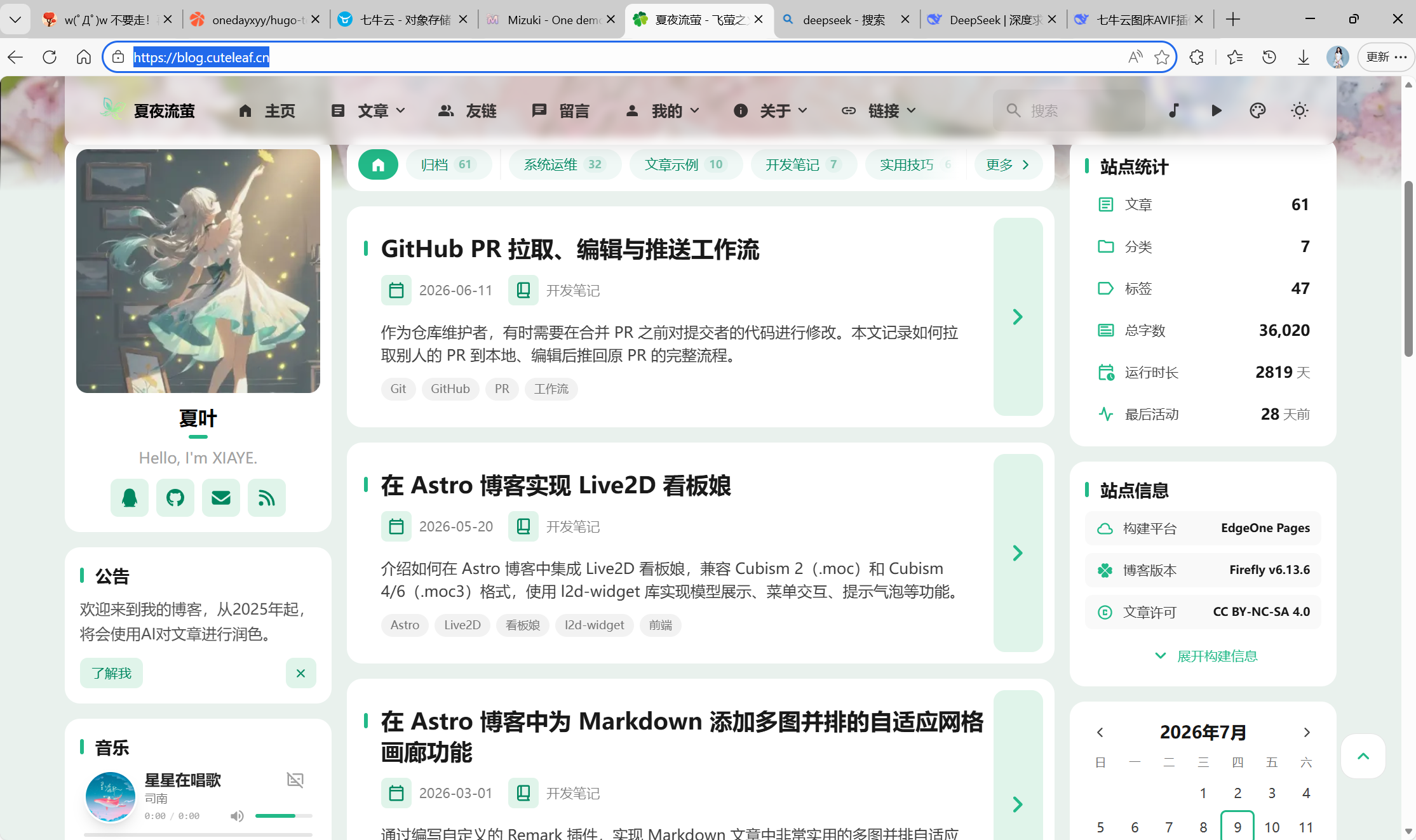The height and width of the screenshot is (840, 1416).
Task: Click the email envelope profile icon
Action: point(221,498)
